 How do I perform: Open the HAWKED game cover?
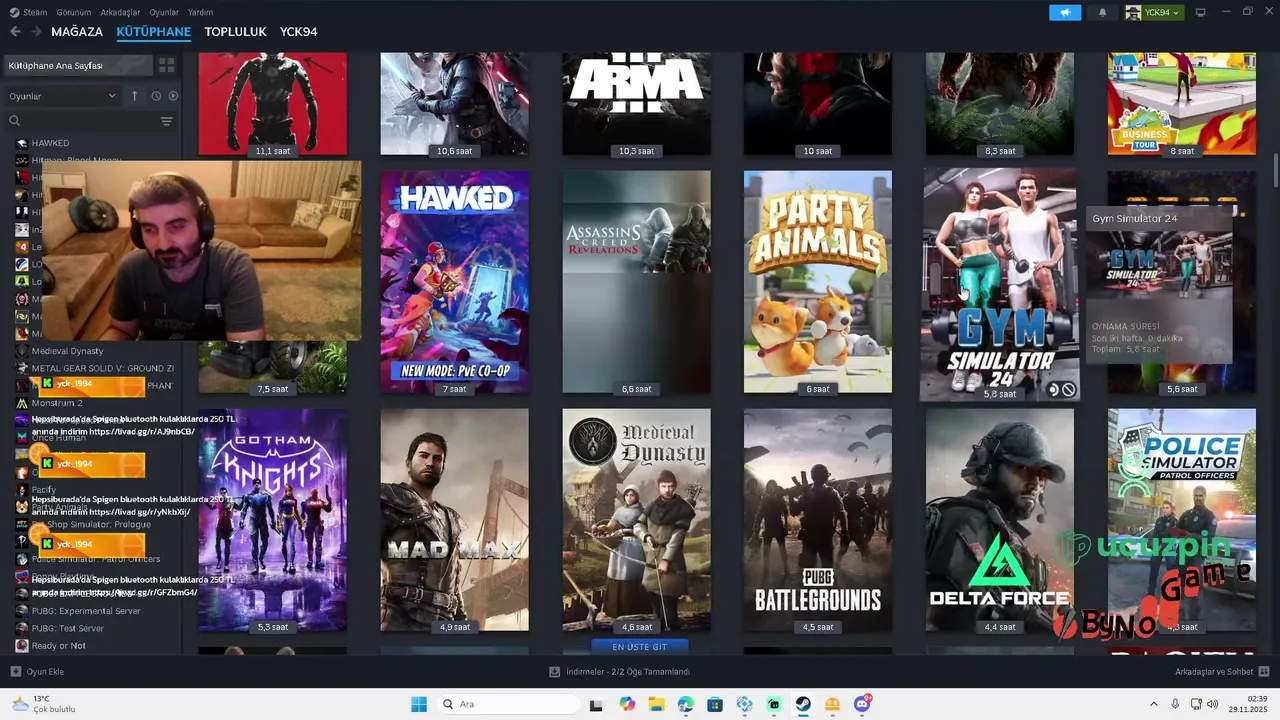pyautogui.click(x=455, y=282)
